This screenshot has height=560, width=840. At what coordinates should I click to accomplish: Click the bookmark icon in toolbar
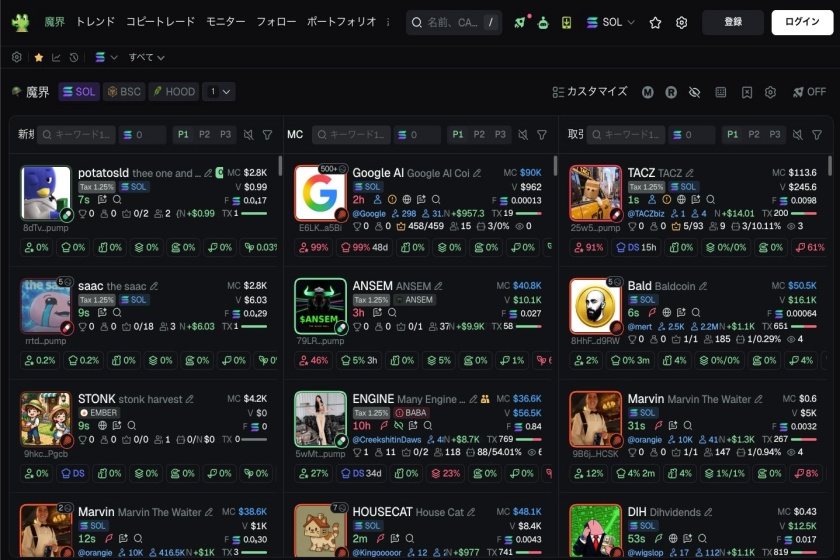(x=747, y=92)
